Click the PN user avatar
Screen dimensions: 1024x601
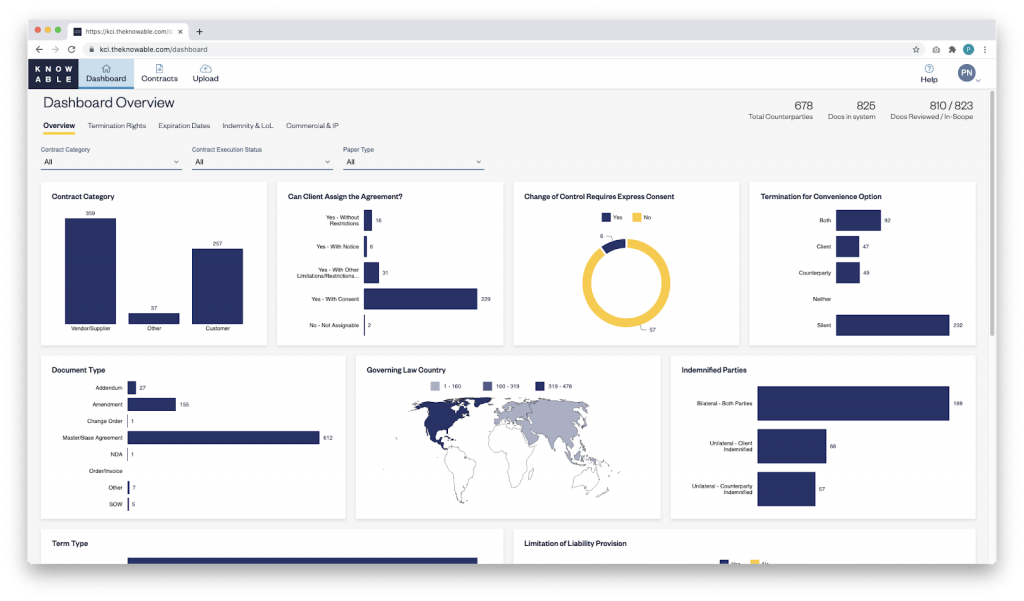(966, 72)
